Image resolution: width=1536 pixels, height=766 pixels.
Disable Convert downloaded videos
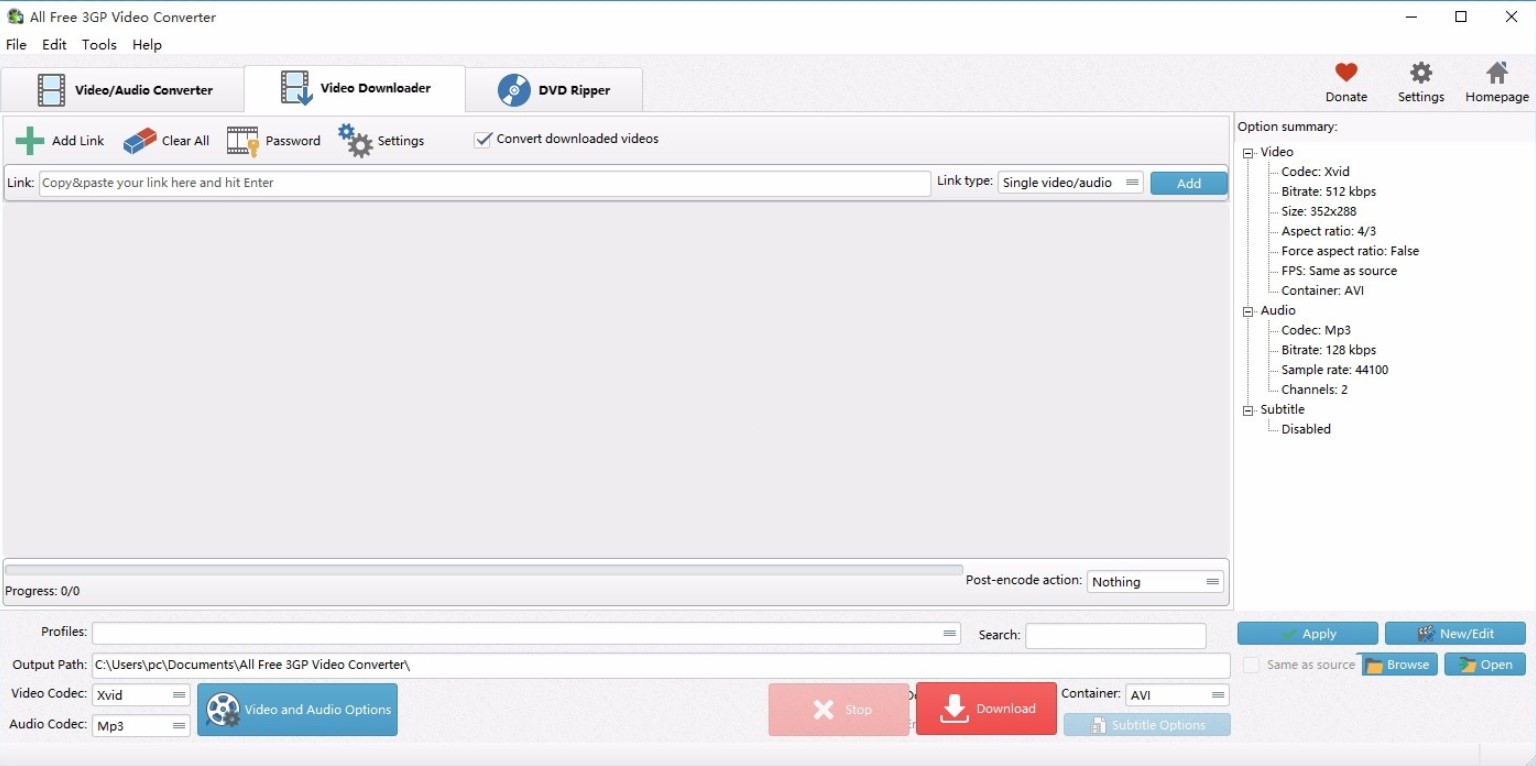[x=484, y=139]
